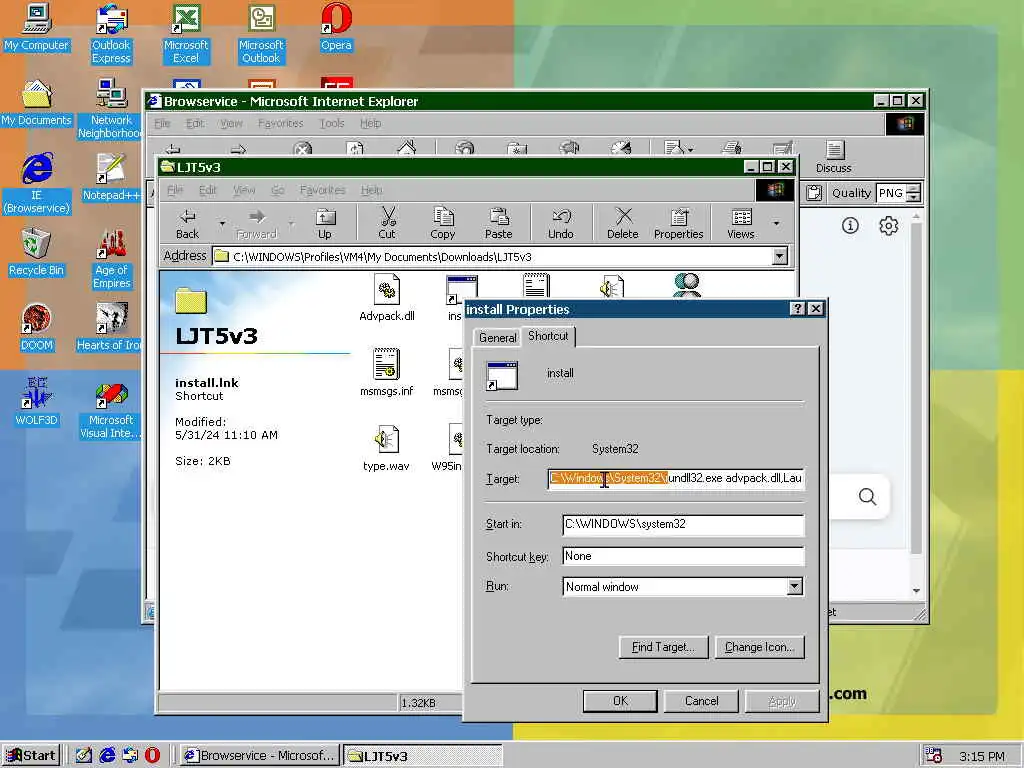Adjust the Quality PNG stepper control
The image size is (1024, 768).
coord(914,193)
